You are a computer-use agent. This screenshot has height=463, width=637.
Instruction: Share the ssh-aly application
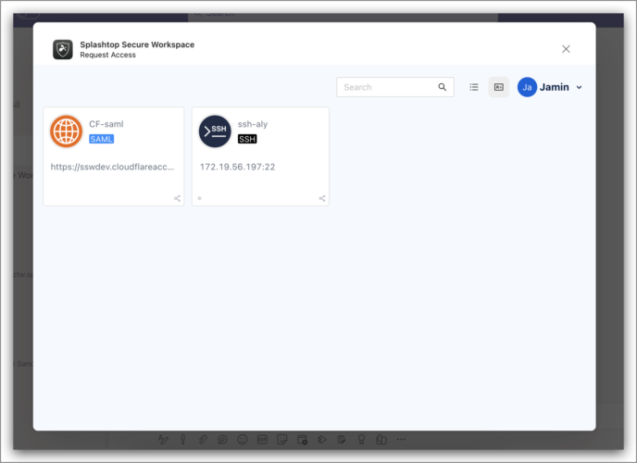pyautogui.click(x=322, y=198)
